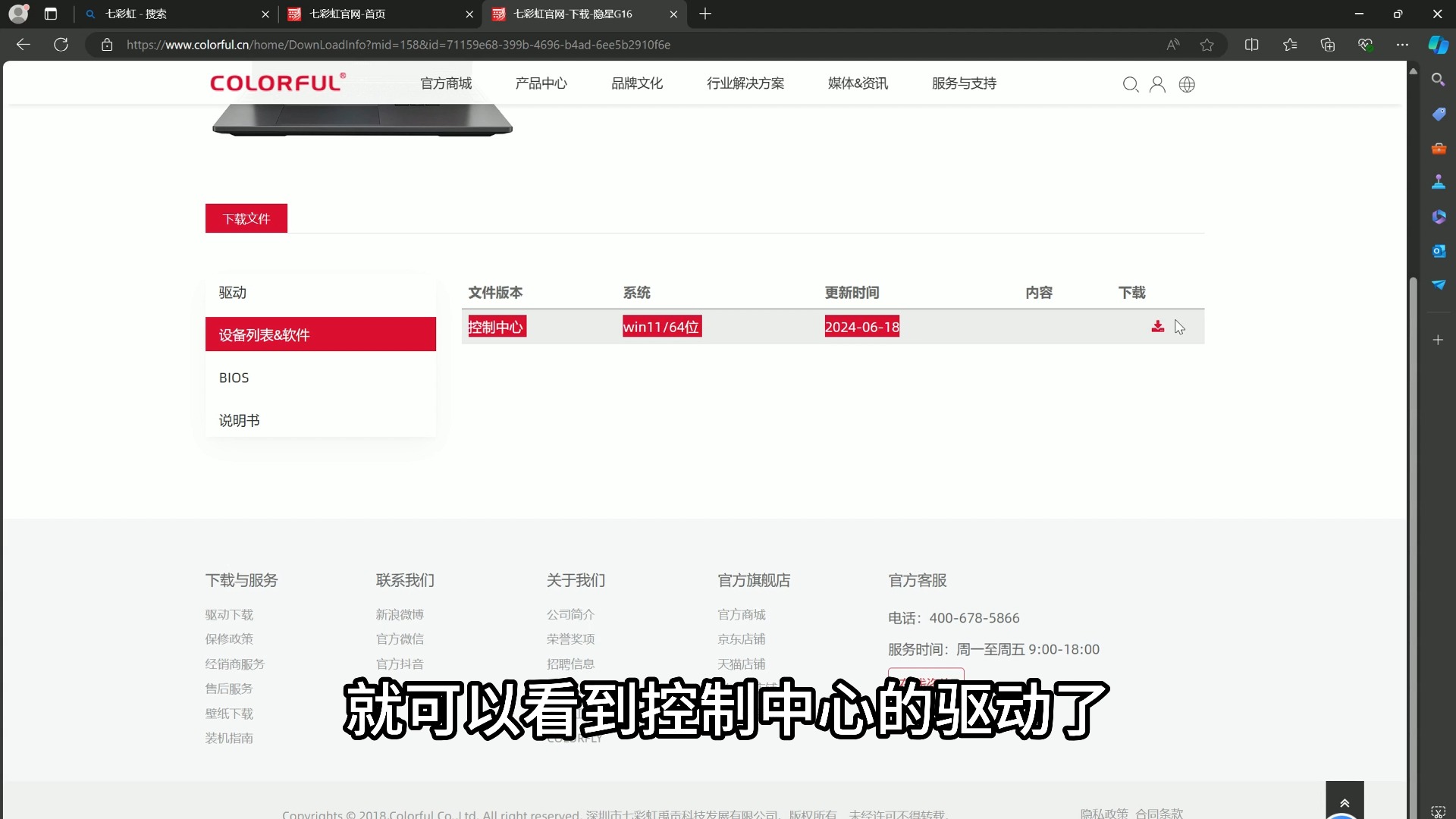Click the read aloud icon in address bar
Image resolution: width=1456 pixels, height=819 pixels.
tap(1172, 45)
